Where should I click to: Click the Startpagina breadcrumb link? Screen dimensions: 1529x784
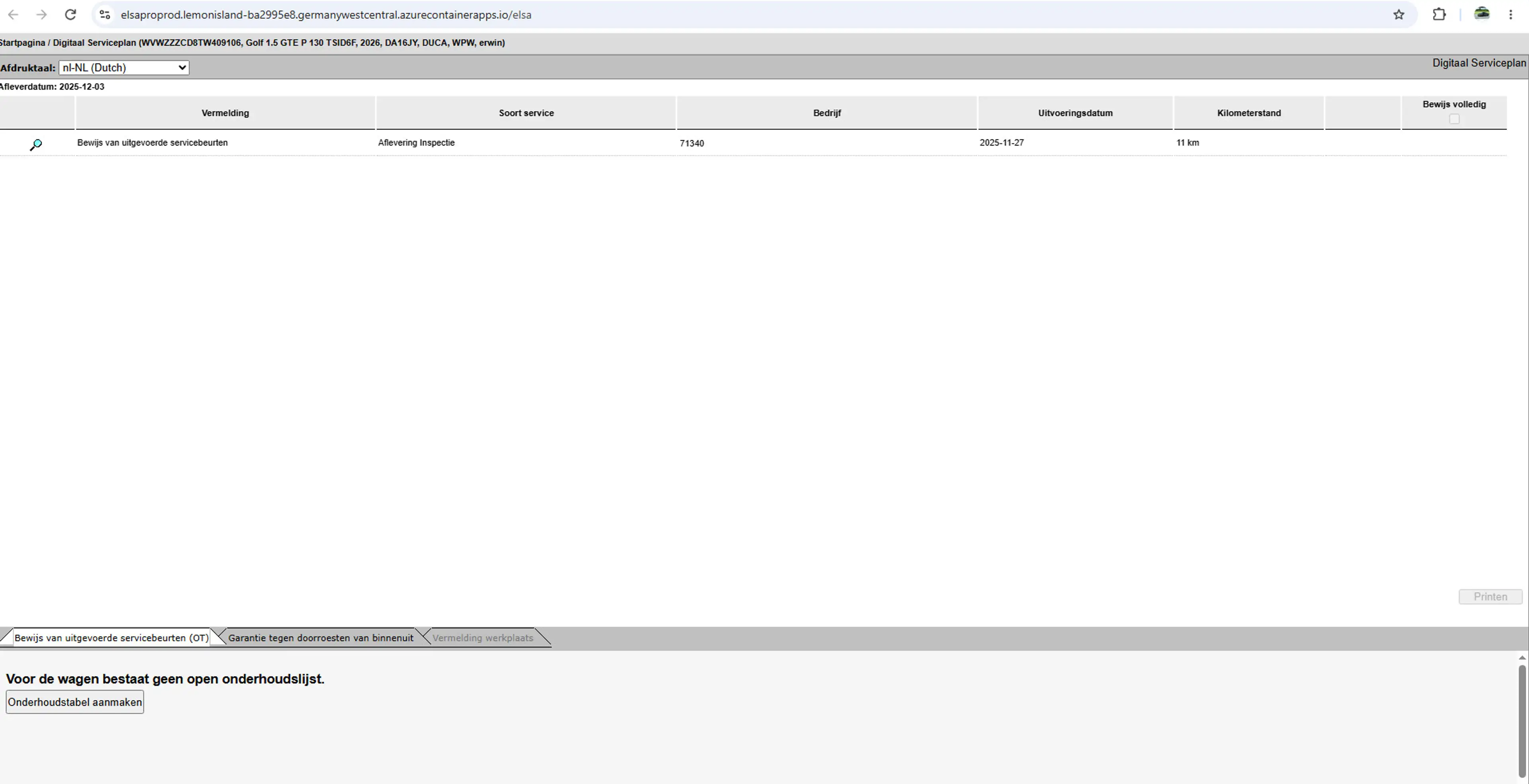pyautogui.click(x=23, y=43)
